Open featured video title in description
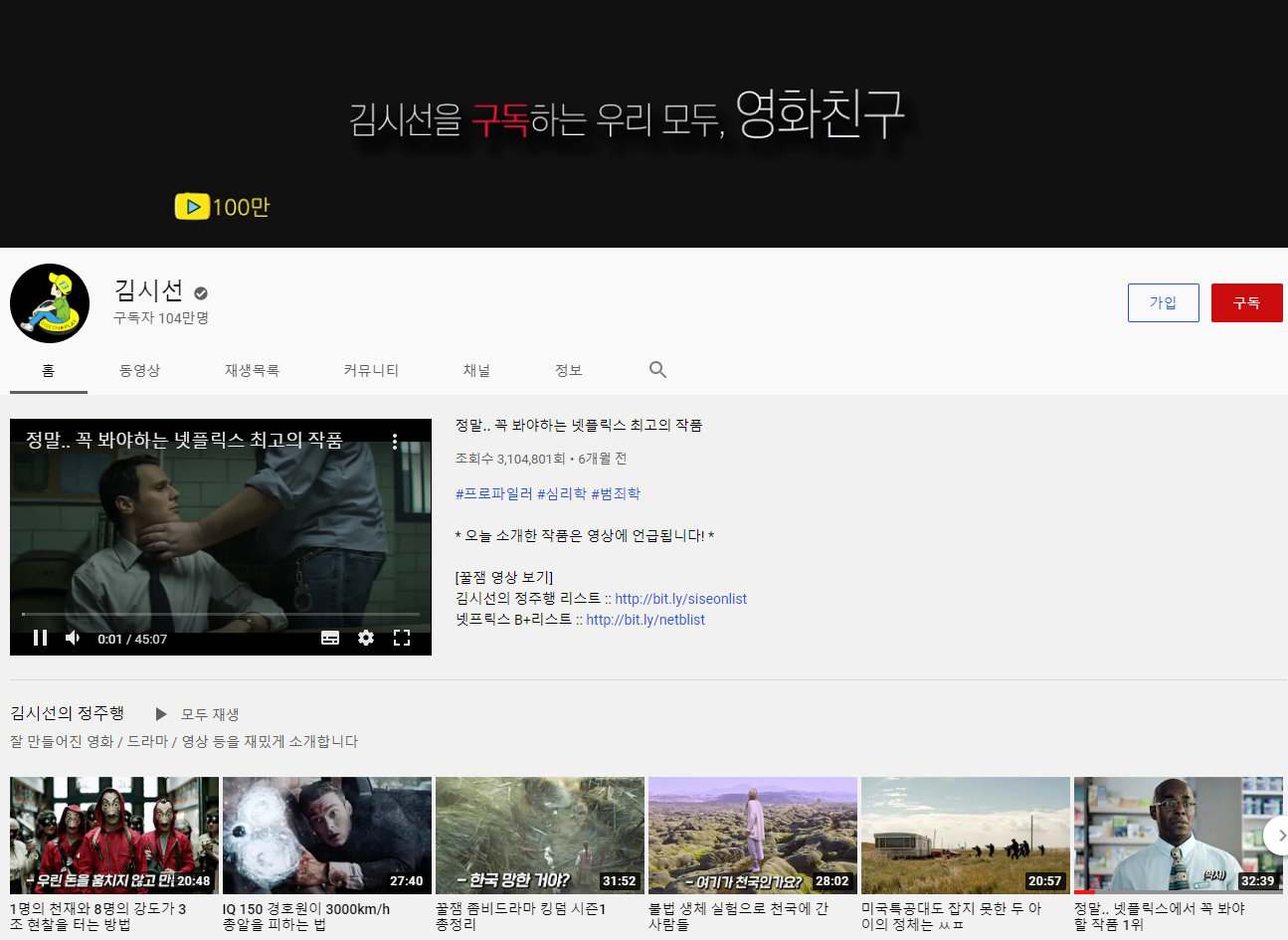 (579, 425)
